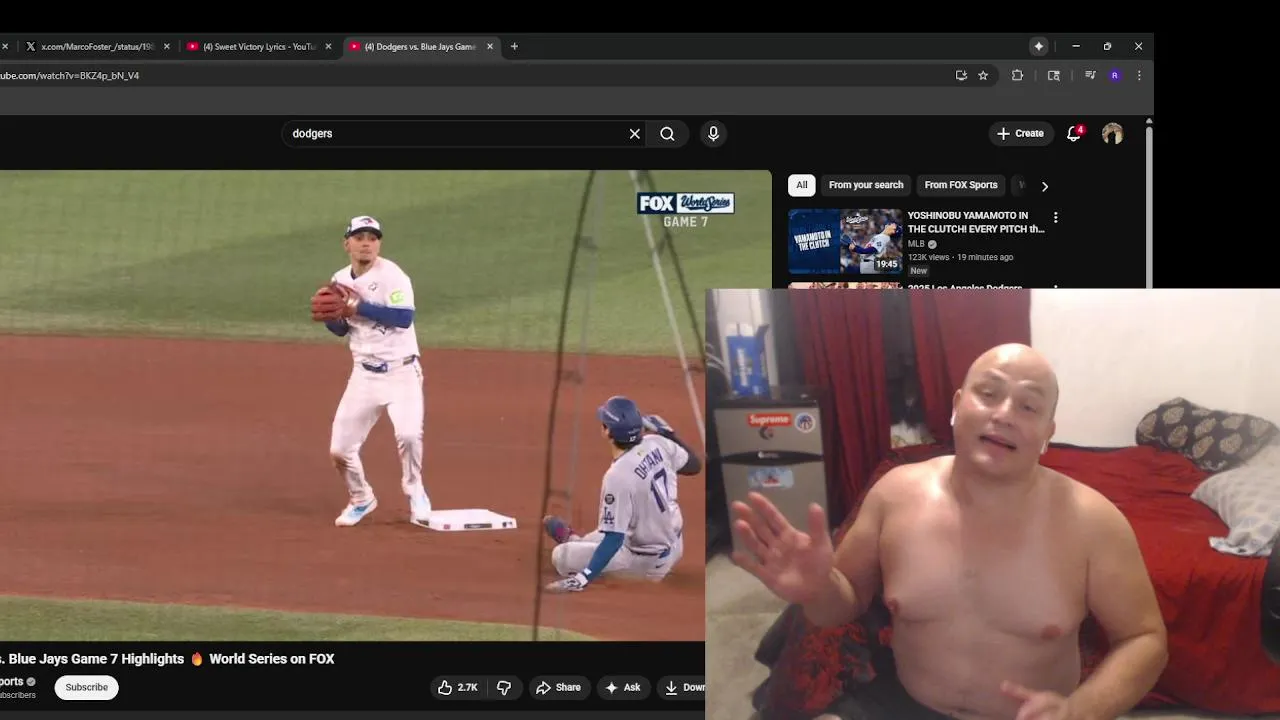This screenshot has height=720, width=1280.
Task: Open the YouTube account avatar menu
Action: (x=1112, y=134)
